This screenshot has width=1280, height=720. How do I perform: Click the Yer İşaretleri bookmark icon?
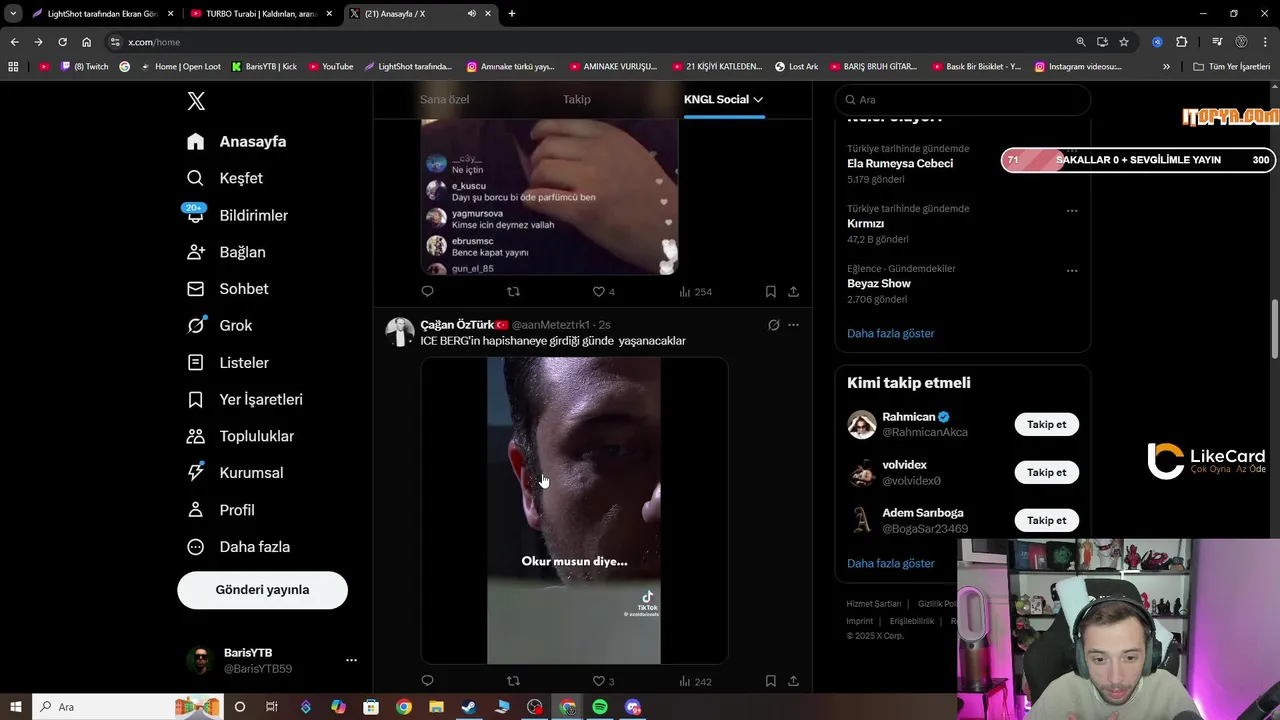196,399
